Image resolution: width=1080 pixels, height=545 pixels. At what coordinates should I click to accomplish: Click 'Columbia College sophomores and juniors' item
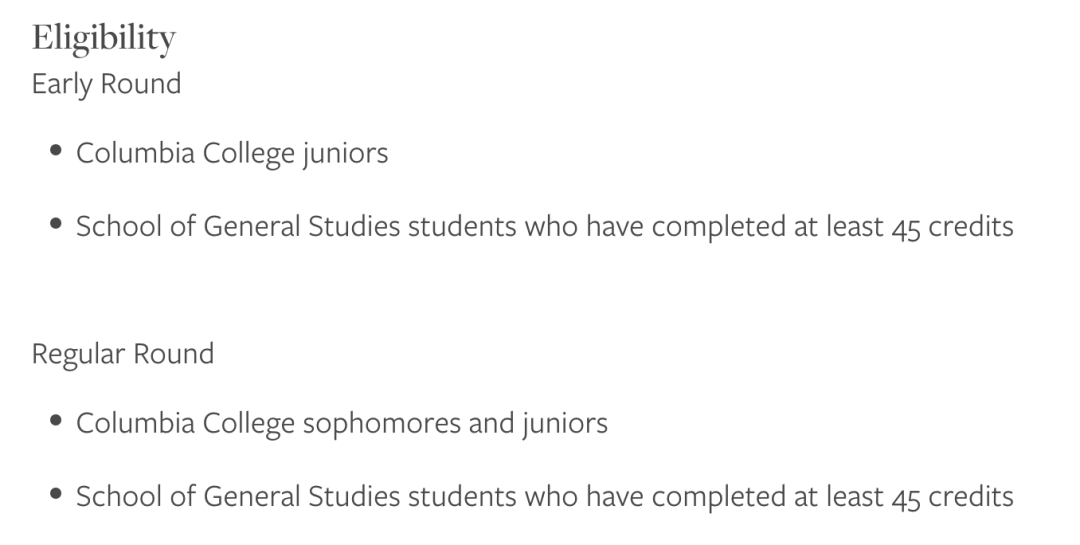click(342, 423)
